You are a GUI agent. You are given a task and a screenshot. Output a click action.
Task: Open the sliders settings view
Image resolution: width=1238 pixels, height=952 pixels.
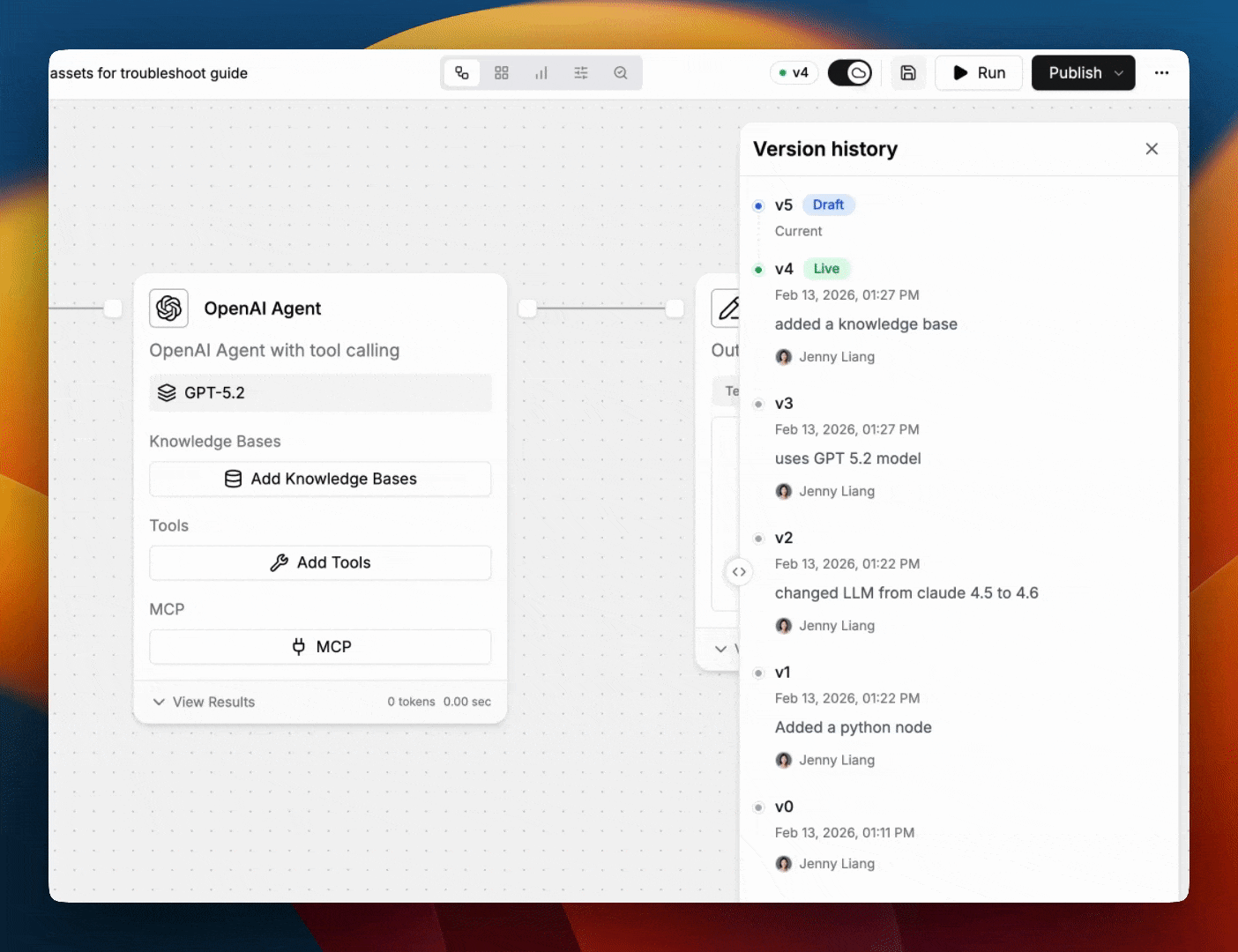(x=581, y=73)
